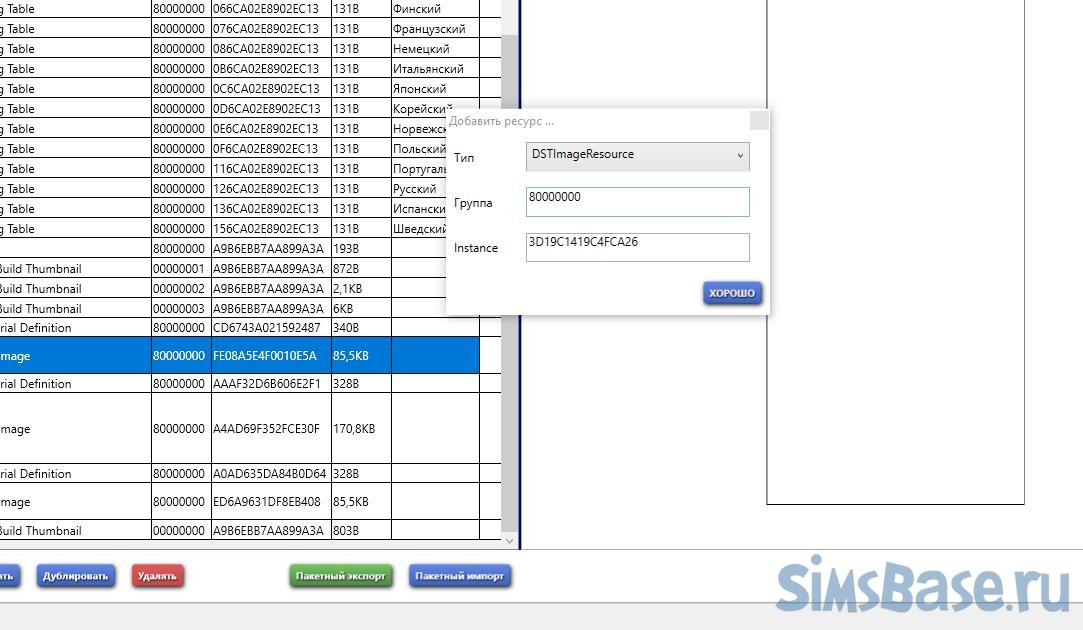The image size is (1083, 630).
Task: Click the Пакетный импорт button
Action: tap(459, 576)
